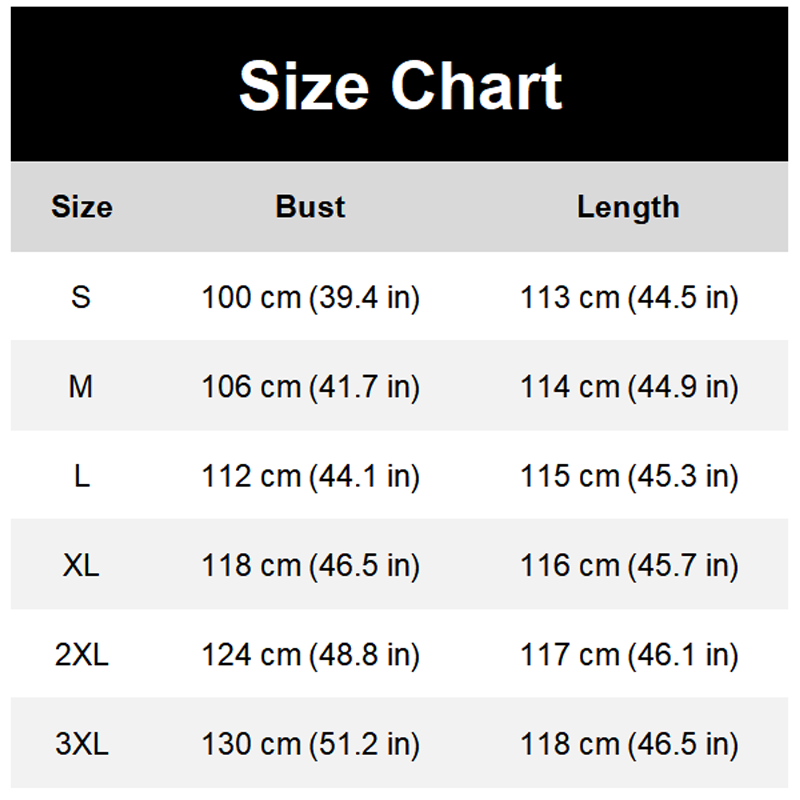The width and height of the screenshot is (800, 800).
Task: Click bust value 106 cm (41.7 in)
Action: click(x=311, y=387)
